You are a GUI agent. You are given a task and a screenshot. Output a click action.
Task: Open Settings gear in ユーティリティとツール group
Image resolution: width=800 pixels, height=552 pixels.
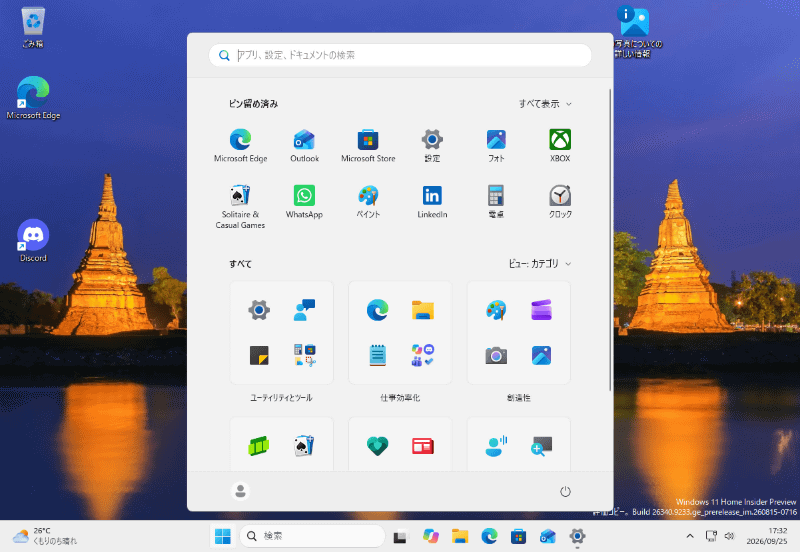(x=259, y=310)
